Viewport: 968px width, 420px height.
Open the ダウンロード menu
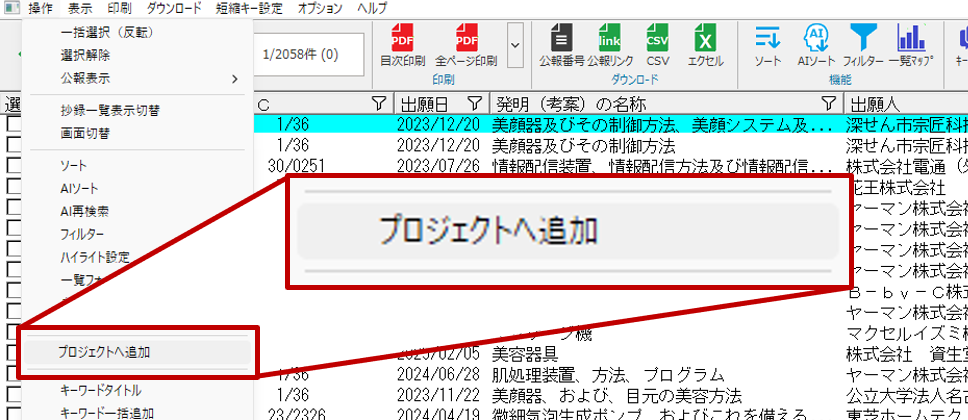pyautogui.click(x=174, y=9)
